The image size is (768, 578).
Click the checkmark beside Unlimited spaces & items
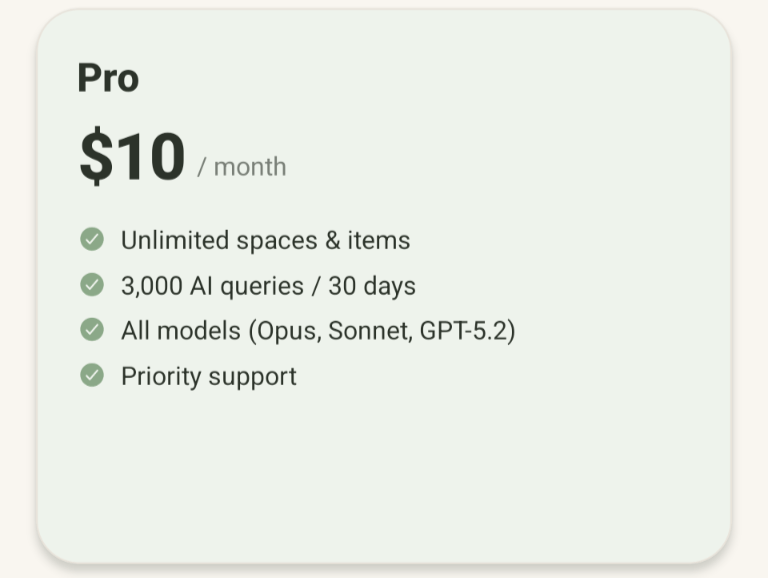(x=92, y=240)
